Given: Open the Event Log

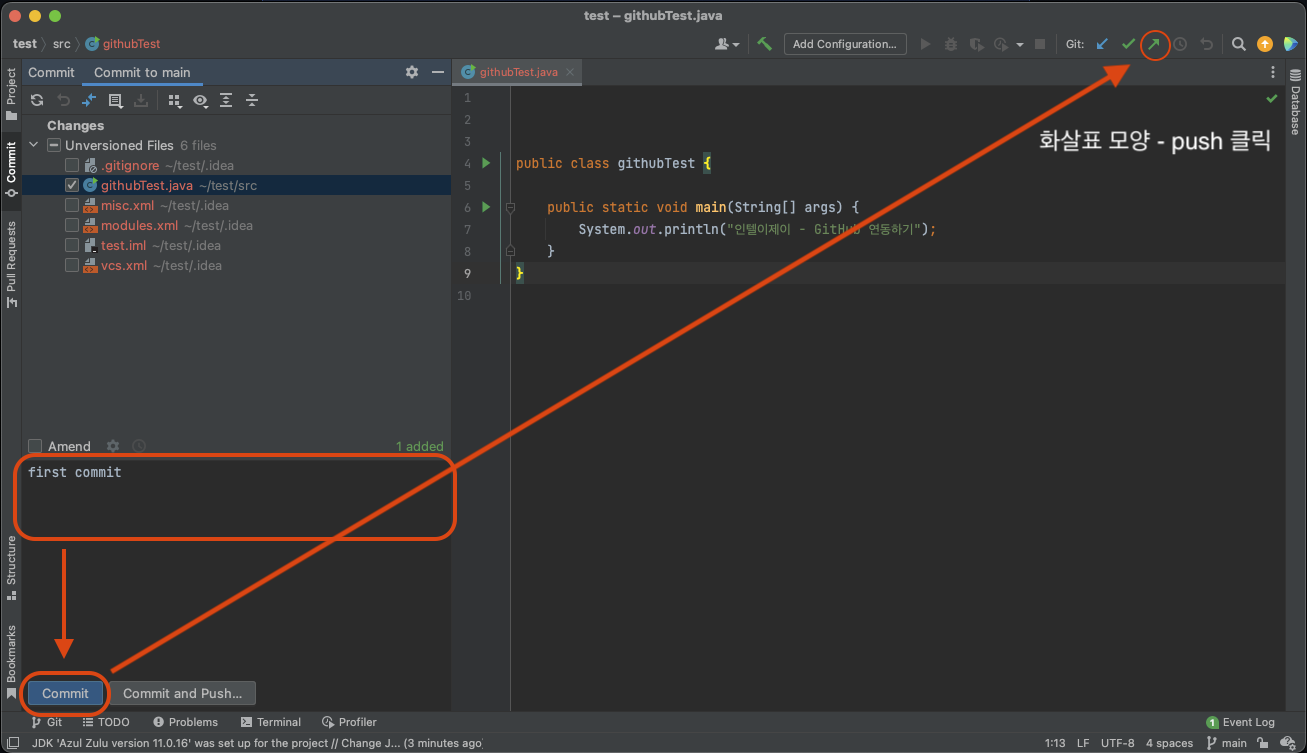Looking at the screenshot, I should click(x=1240, y=722).
